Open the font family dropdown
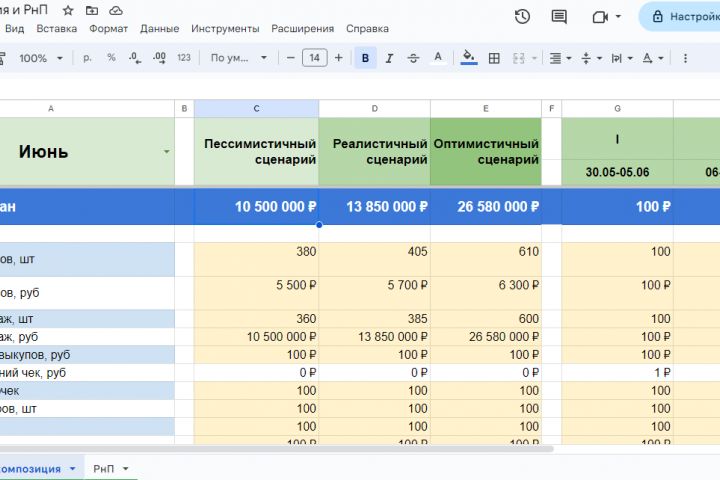This screenshot has height=480, width=720. (x=238, y=58)
